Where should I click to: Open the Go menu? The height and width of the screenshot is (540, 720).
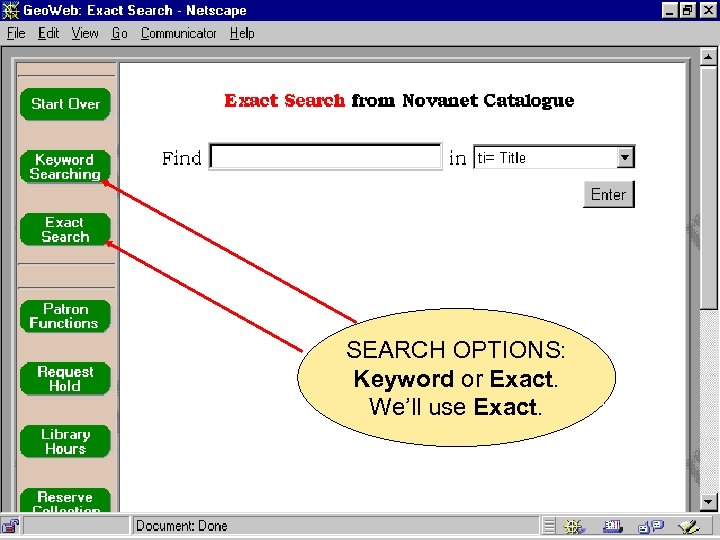click(119, 34)
